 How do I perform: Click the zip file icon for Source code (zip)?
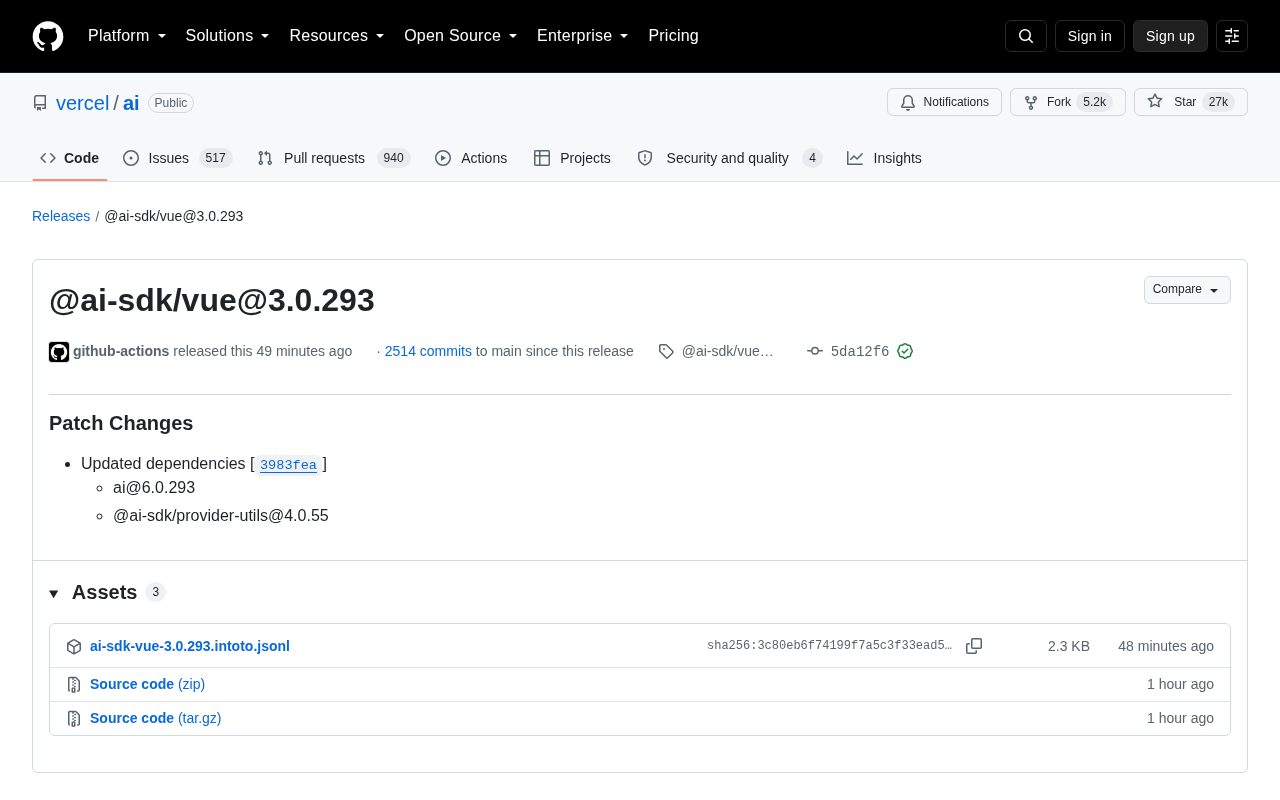[74, 685]
